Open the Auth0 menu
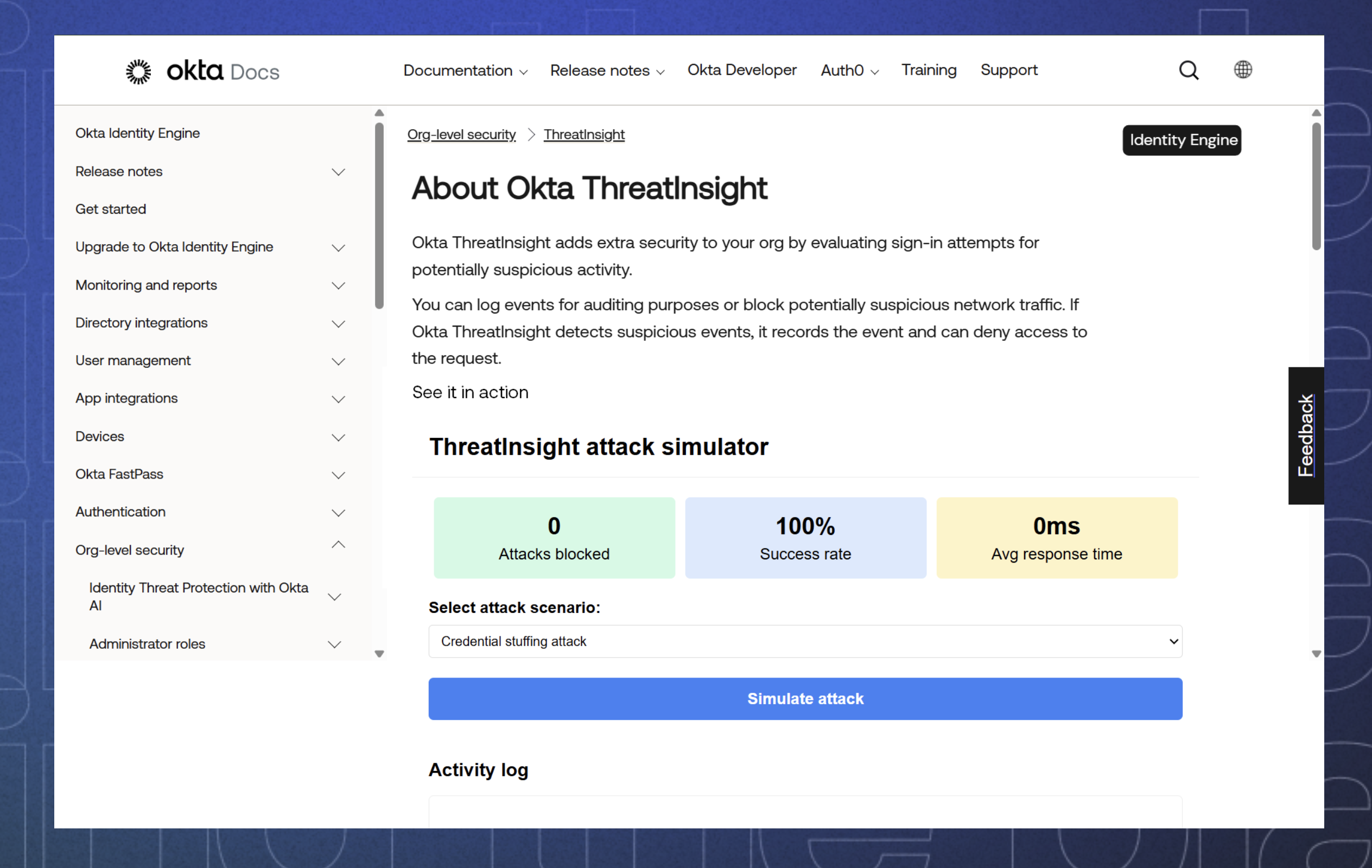Image resolution: width=1372 pixels, height=868 pixels. pyautogui.click(x=849, y=71)
